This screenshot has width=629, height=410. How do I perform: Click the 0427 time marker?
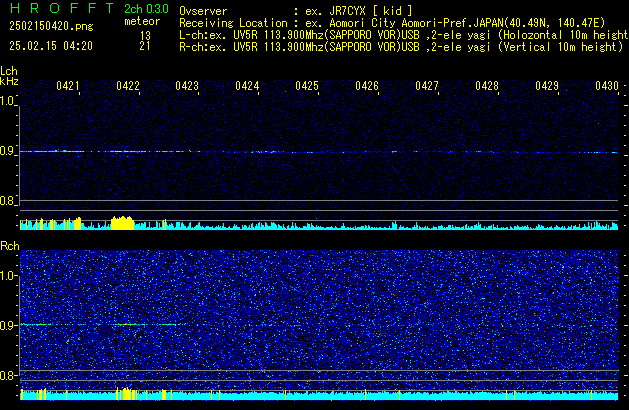coord(427,86)
